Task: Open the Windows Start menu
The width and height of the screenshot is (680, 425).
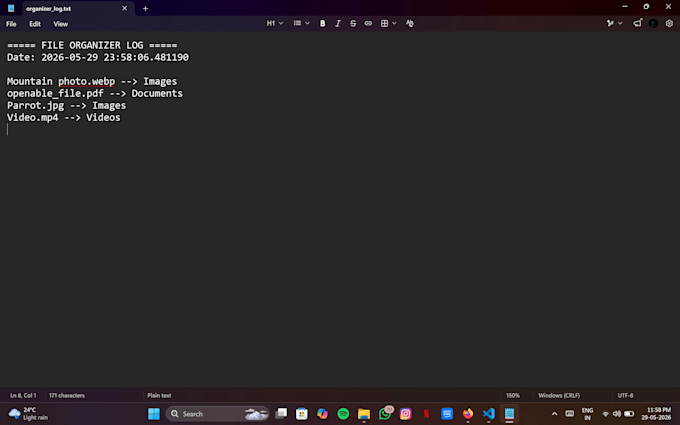Action: (x=154, y=414)
